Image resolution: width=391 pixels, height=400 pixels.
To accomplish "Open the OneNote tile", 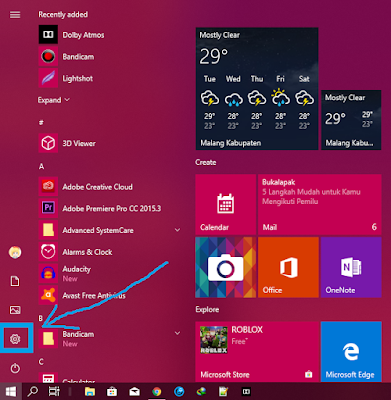I will point(351,267).
